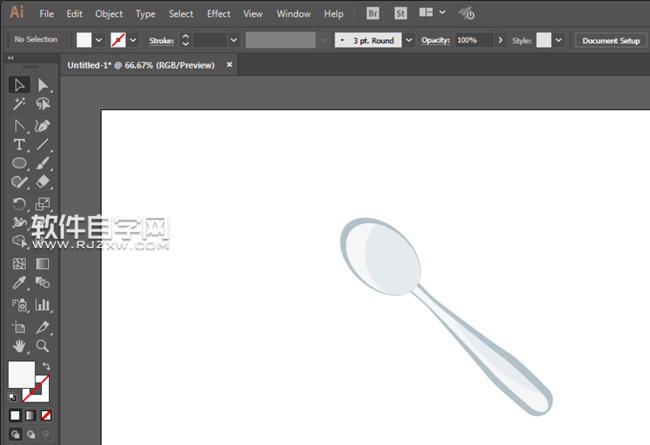This screenshot has height=445, width=650.
Task: Open the Edit menu
Action: (74, 14)
